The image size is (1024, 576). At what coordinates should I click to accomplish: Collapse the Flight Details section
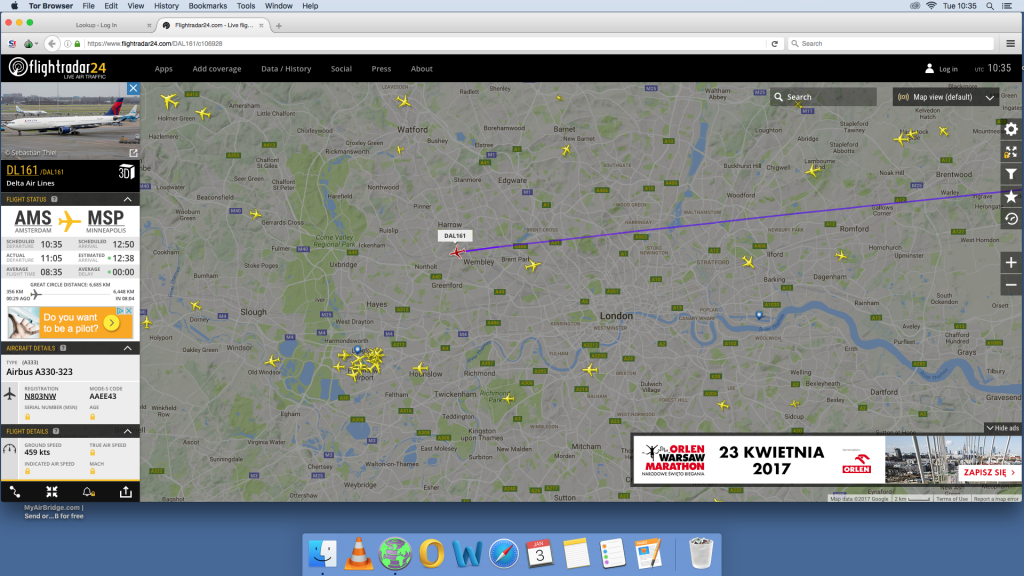(128, 431)
